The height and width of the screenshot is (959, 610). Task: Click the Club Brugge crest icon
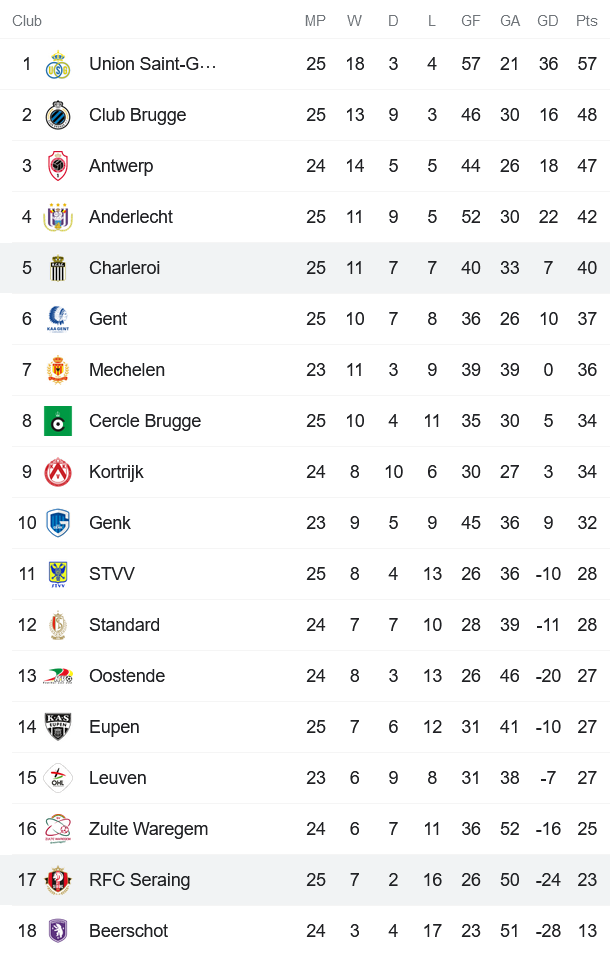[x=58, y=114]
